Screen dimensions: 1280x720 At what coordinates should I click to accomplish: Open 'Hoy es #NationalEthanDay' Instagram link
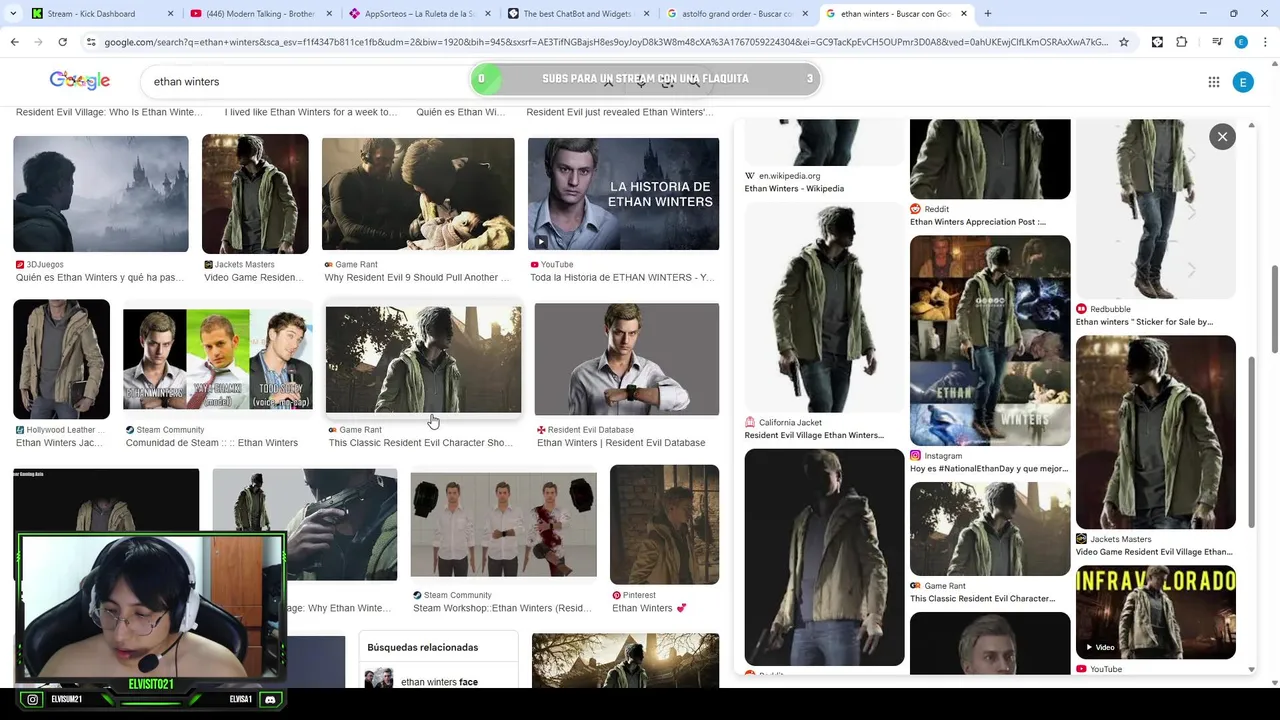pyautogui.click(x=989, y=468)
